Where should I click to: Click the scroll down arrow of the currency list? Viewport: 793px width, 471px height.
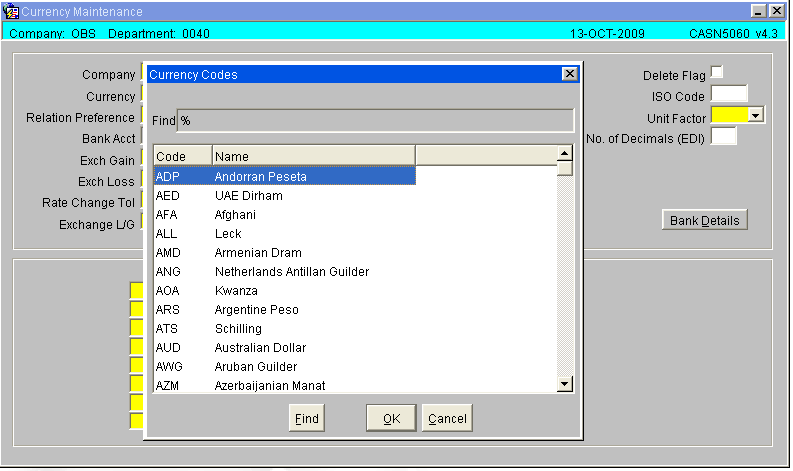click(x=564, y=383)
